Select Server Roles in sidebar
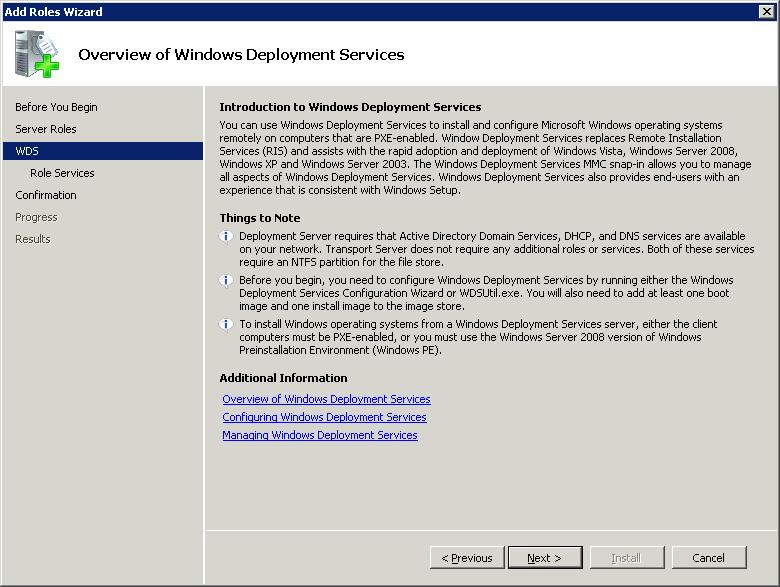This screenshot has width=780, height=587. click(x=46, y=129)
